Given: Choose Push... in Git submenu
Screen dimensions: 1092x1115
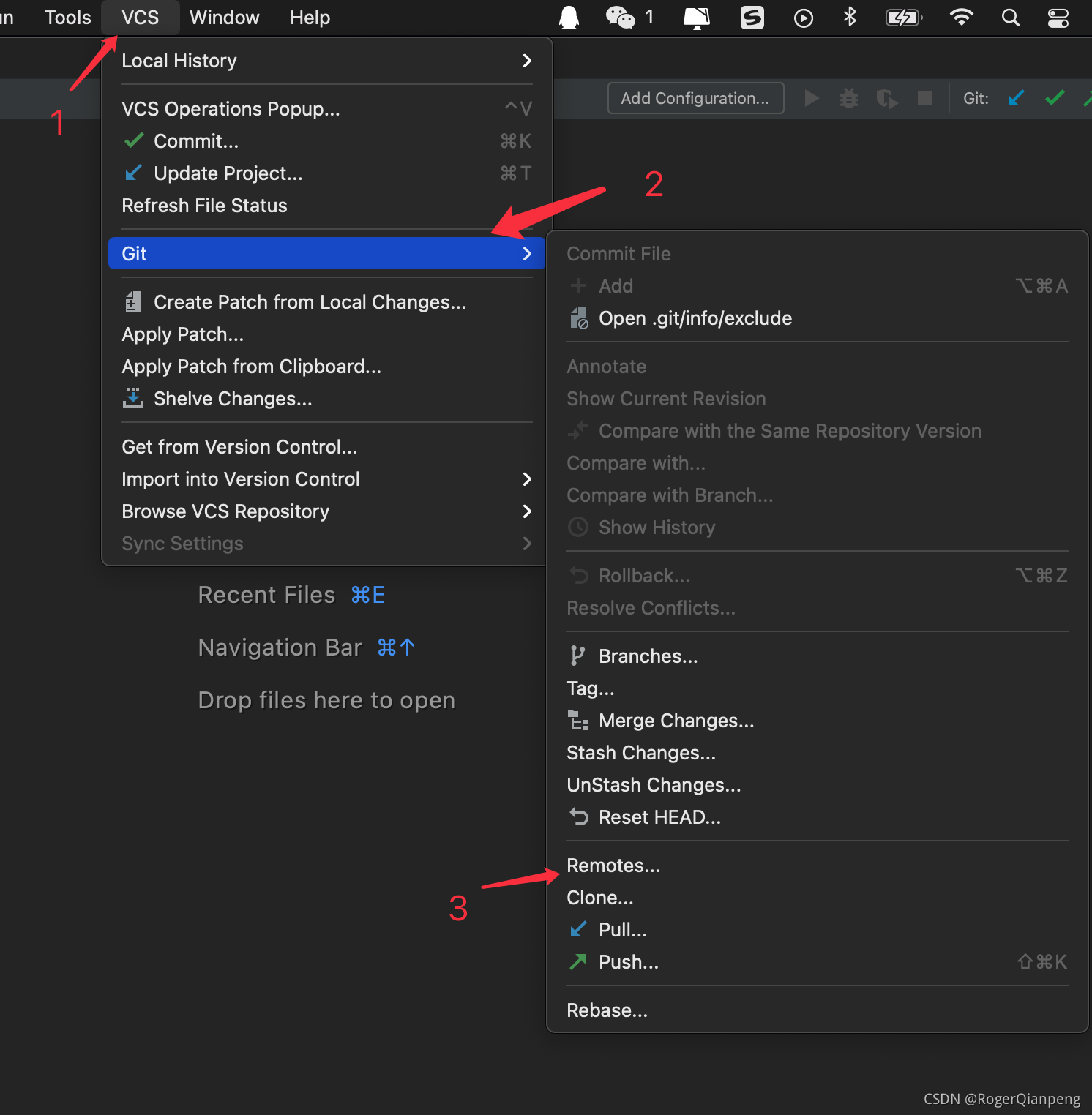Looking at the screenshot, I should pyautogui.click(x=818, y=962).
